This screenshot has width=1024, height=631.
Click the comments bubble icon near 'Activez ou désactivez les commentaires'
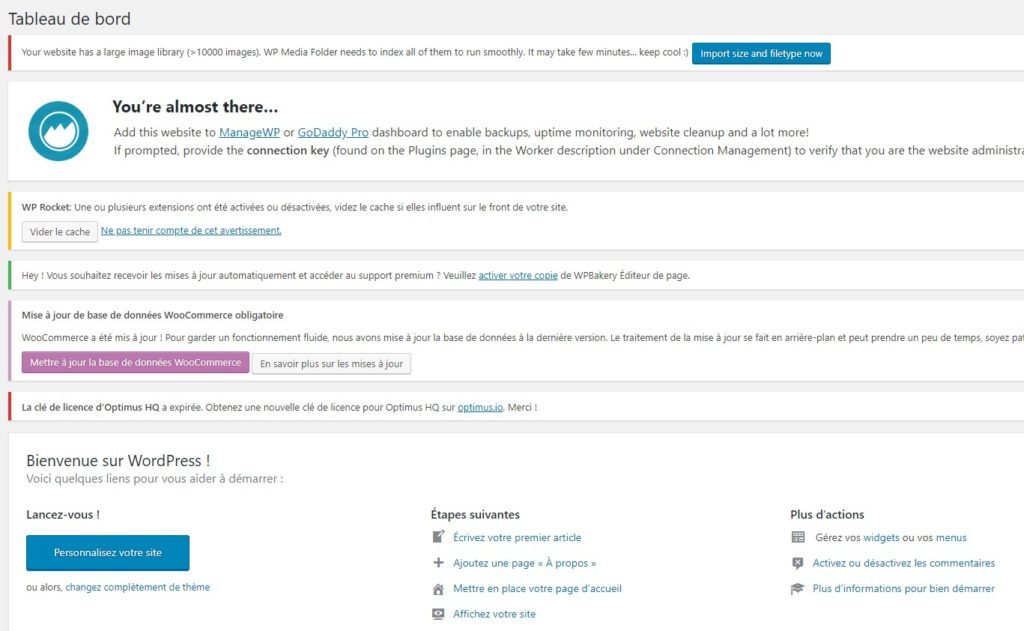(797, 562)
